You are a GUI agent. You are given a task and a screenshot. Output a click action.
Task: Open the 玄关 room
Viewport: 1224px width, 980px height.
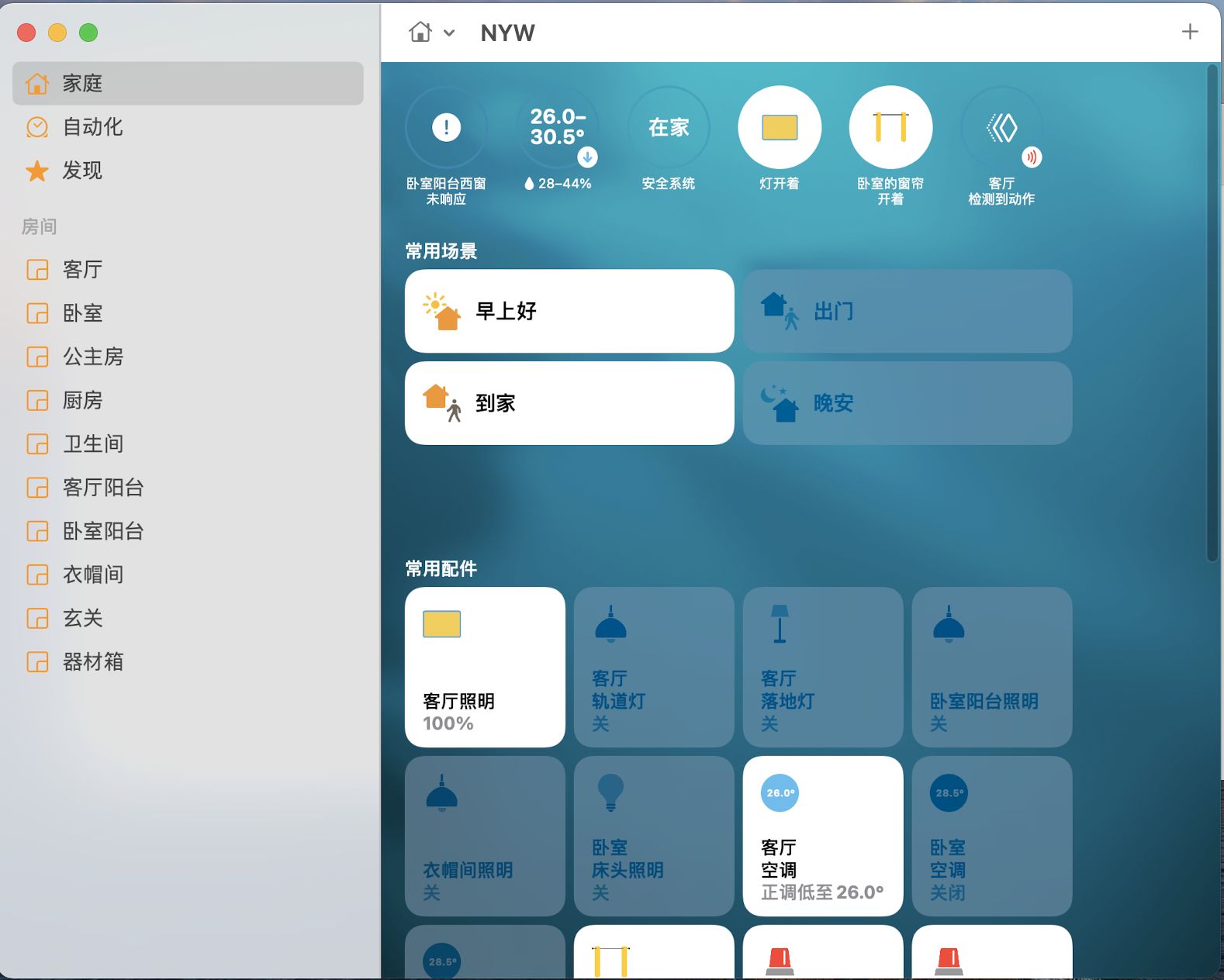(x=188, y=618)
